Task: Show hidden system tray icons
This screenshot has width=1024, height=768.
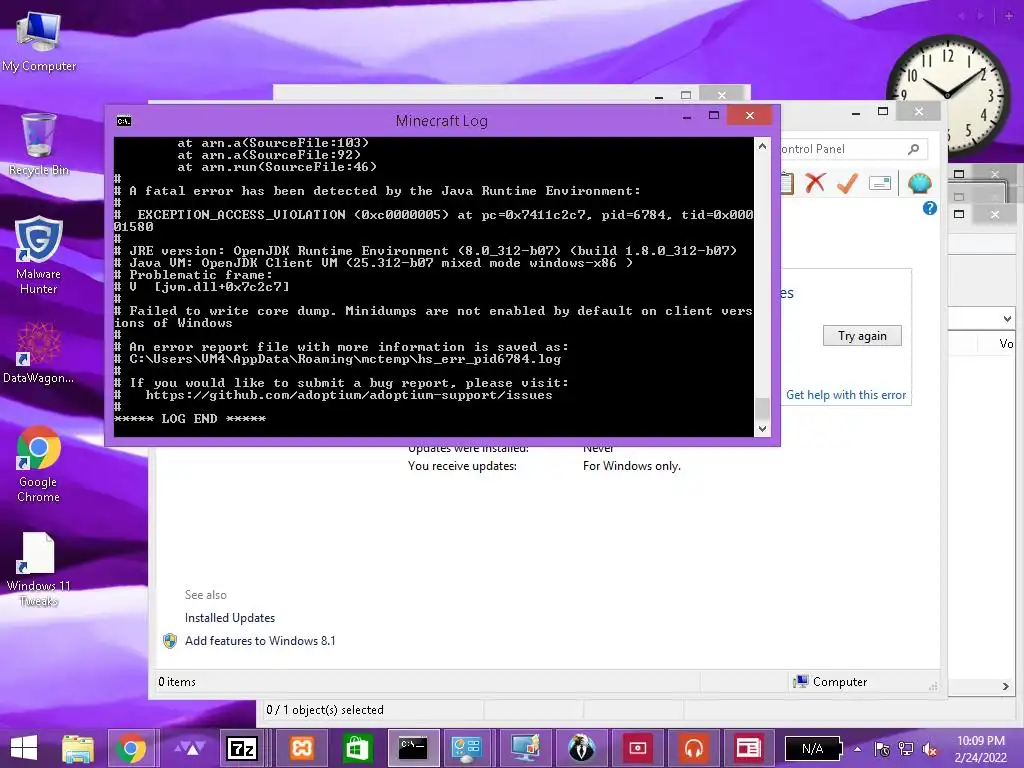Action: pos(857,749)
